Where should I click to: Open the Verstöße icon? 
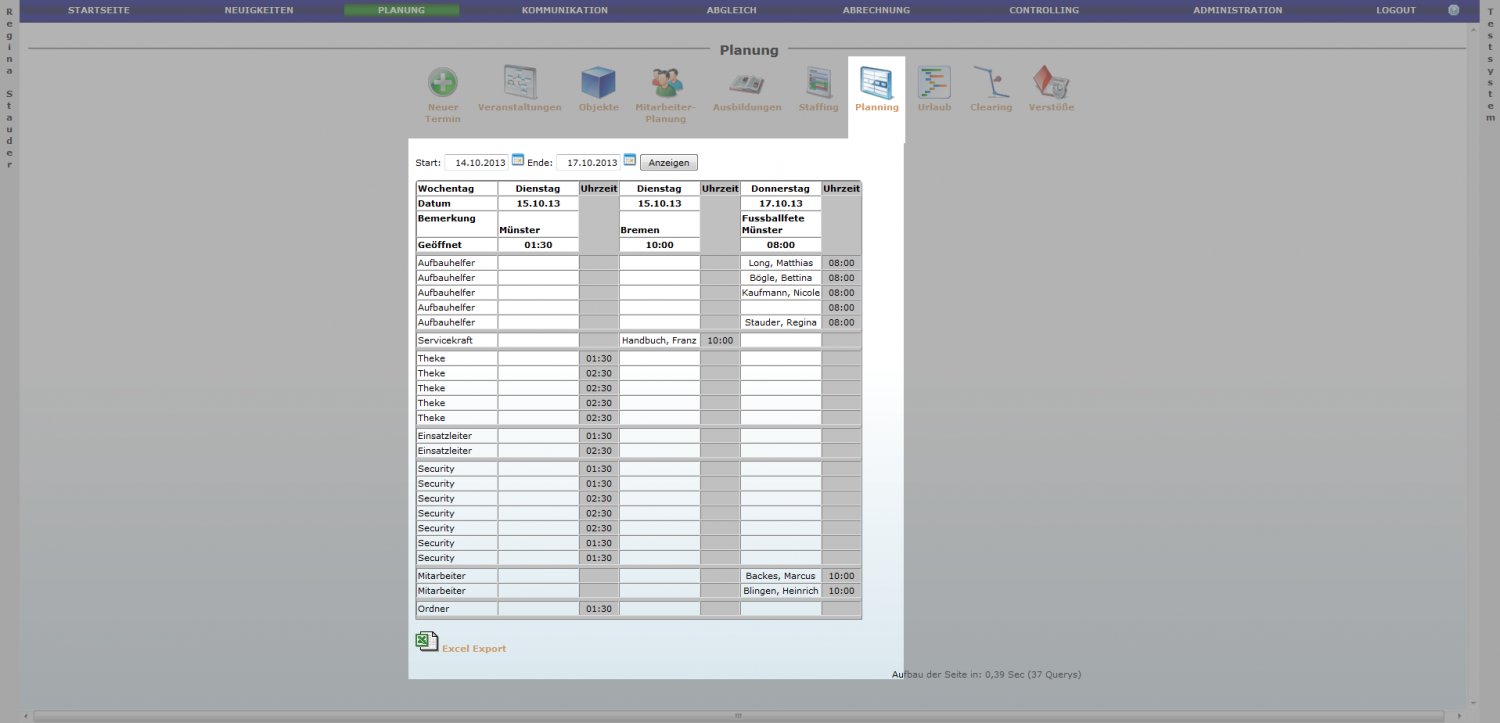point(1051,82)
